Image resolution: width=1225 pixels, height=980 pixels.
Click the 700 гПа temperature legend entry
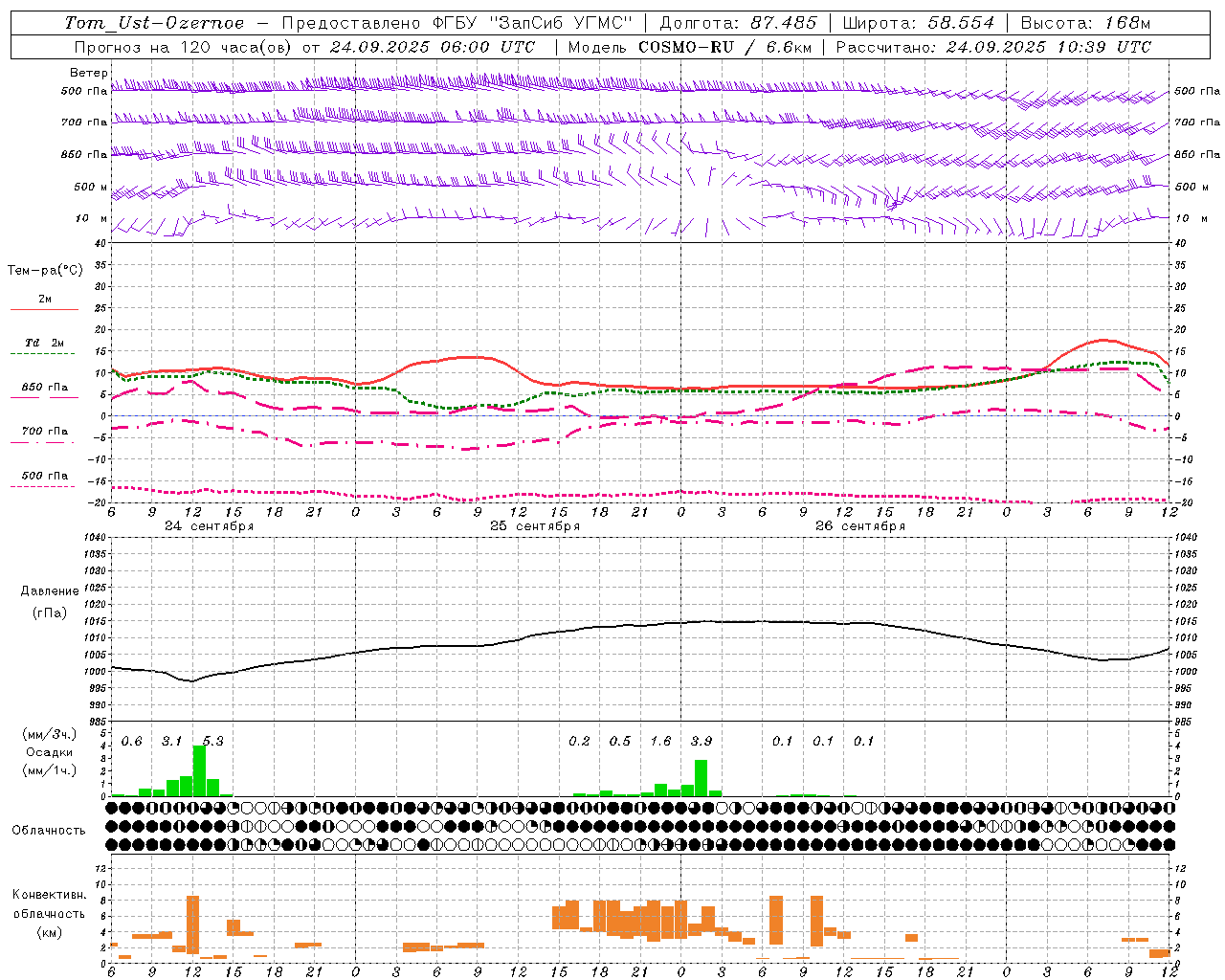(44, 431)
